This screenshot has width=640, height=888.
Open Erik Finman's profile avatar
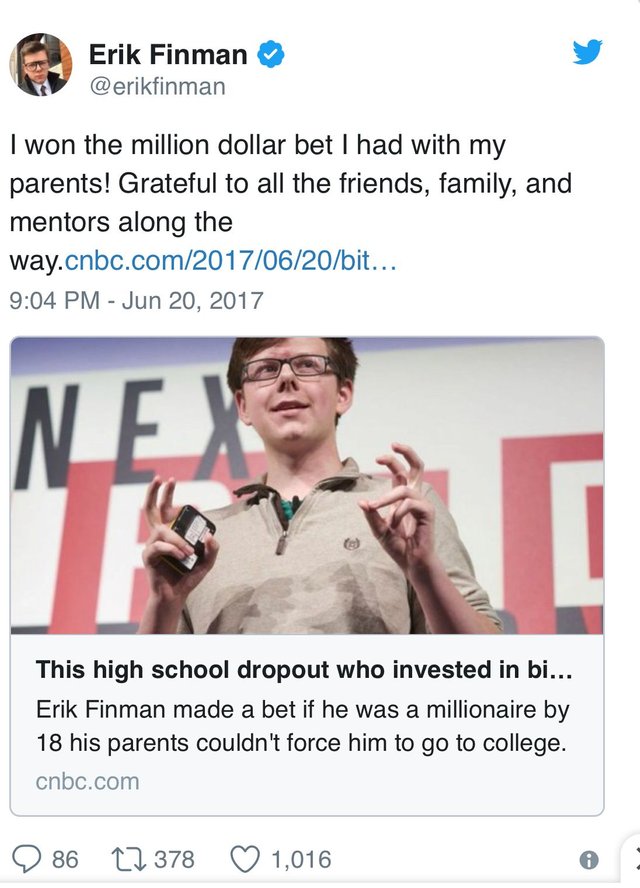click(x=41, y=65)
